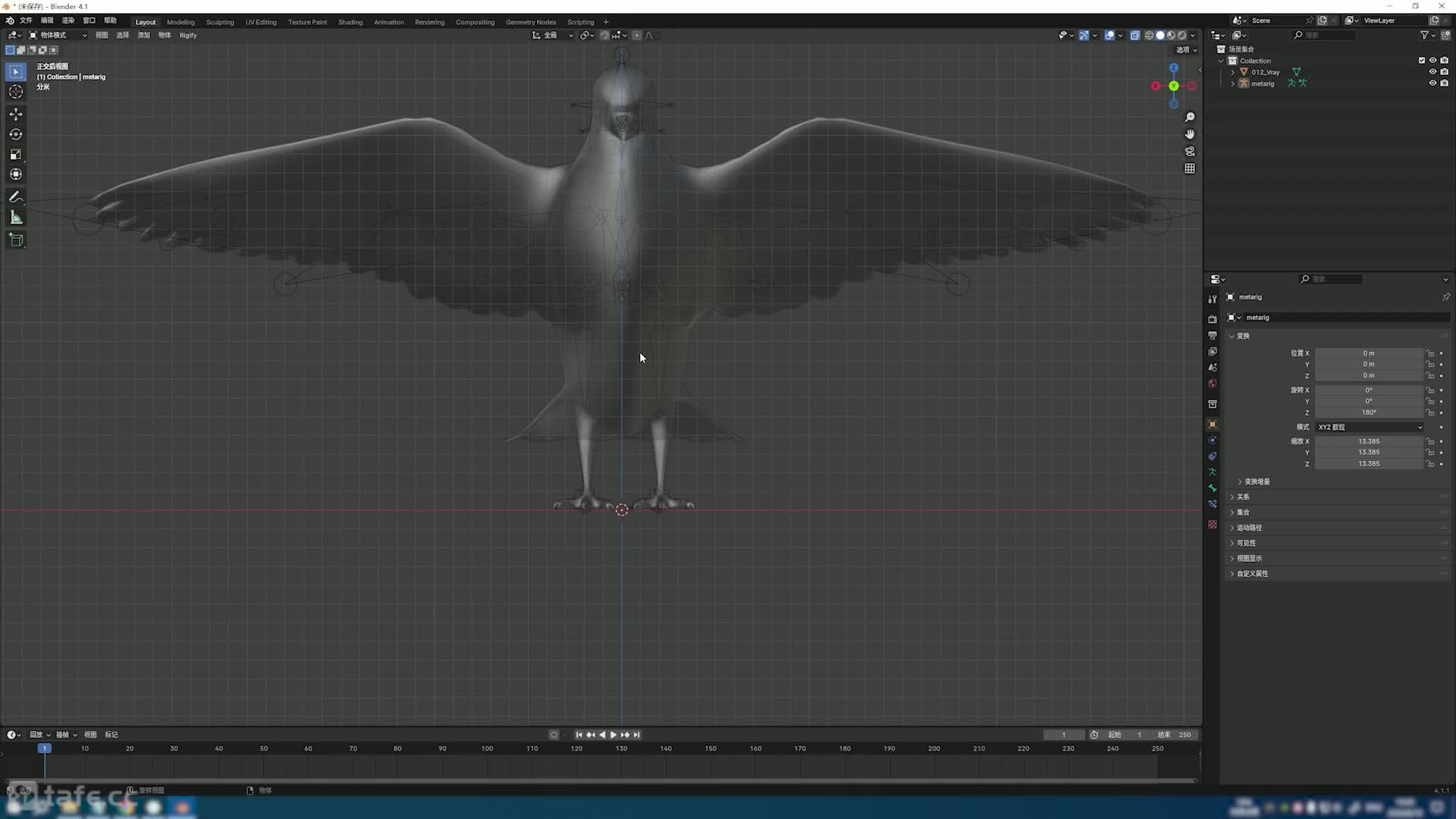
Task: Select the Annotate pencil tool
Action: pos(16,197)
